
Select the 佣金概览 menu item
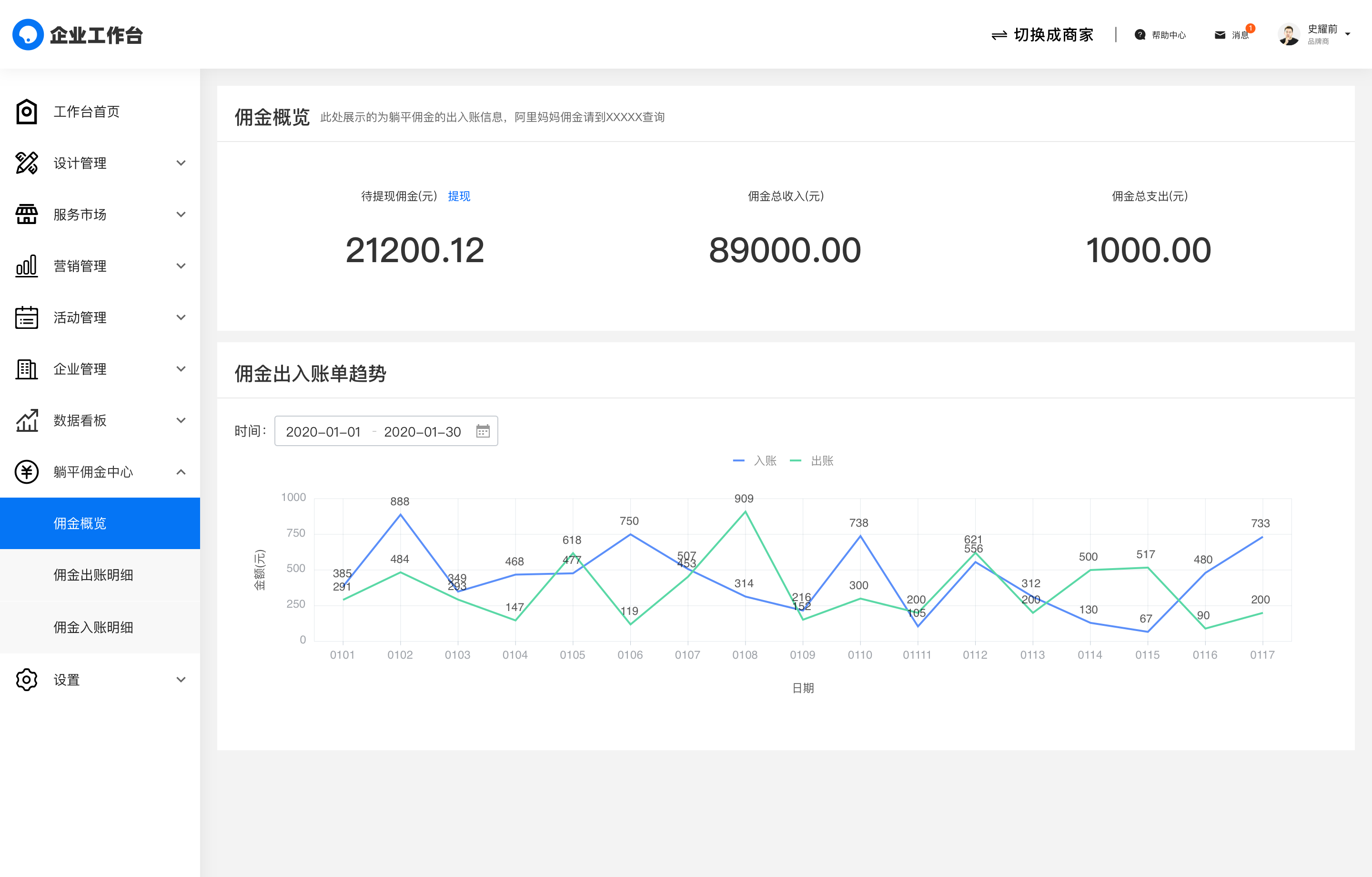100,523
